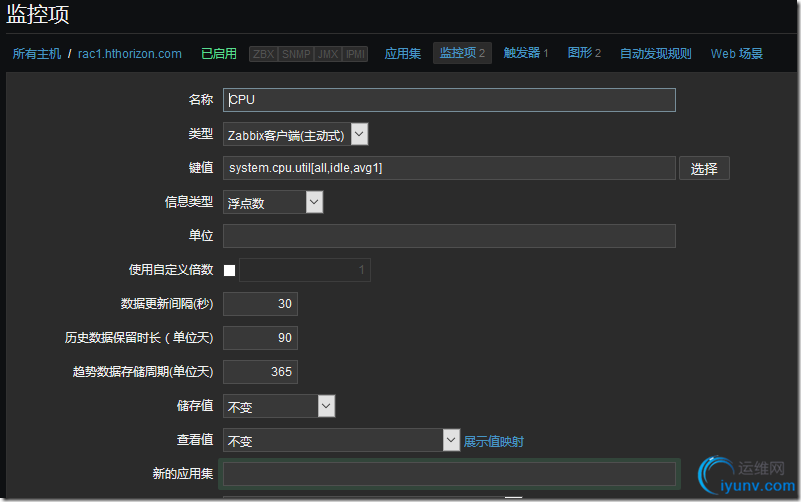The image size is (801, 502).
Task: Click the JMX availability indicator
Action: pos(328,54)
